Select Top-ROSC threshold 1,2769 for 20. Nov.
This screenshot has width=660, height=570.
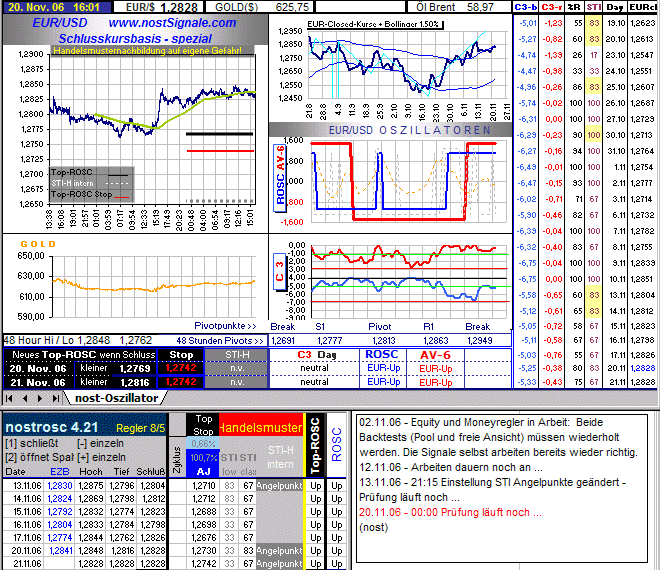pos(134,369)
